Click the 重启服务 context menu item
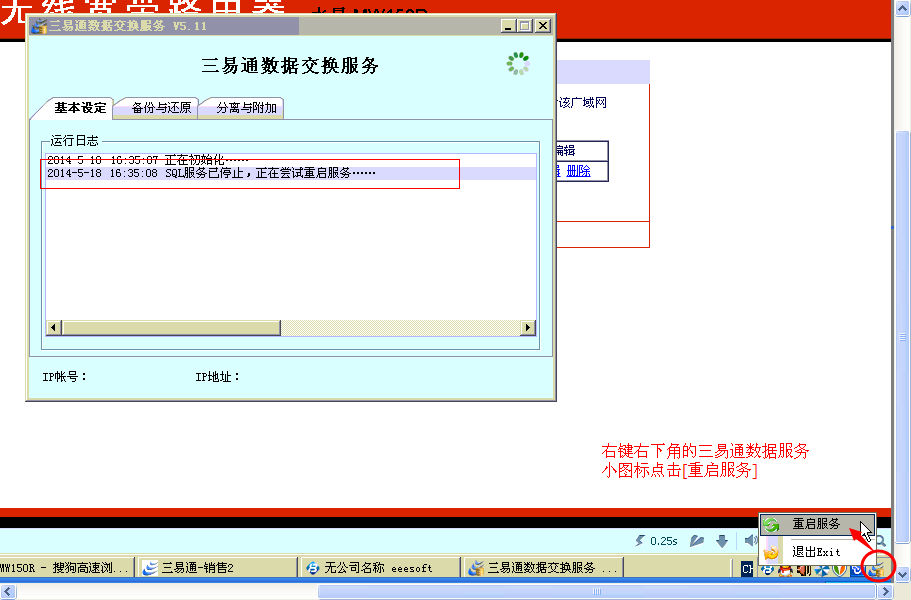Screen dimensions: 911x600 click(x=817, y=524)
